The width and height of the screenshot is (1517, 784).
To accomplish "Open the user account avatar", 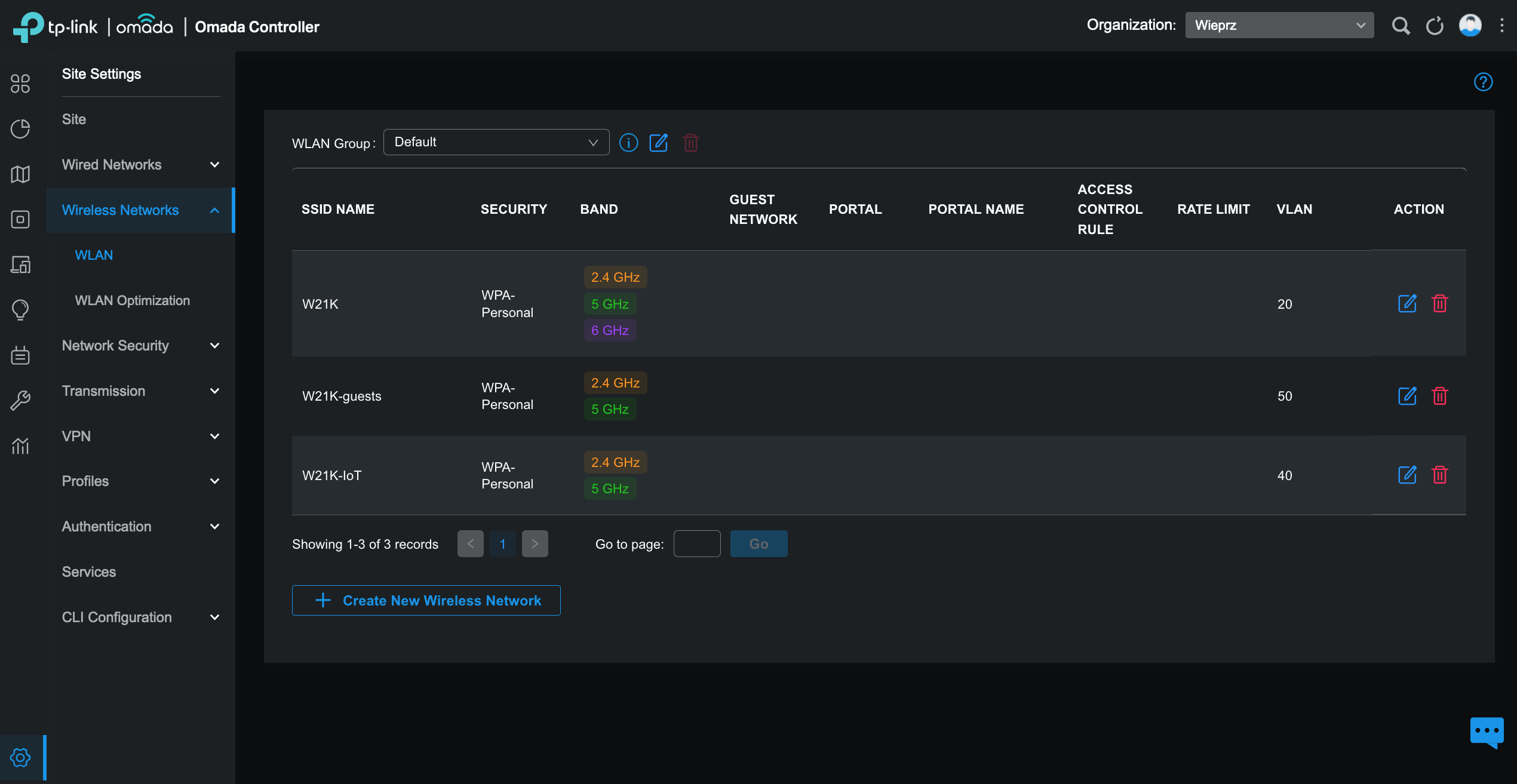I will tap(1470, 25).
